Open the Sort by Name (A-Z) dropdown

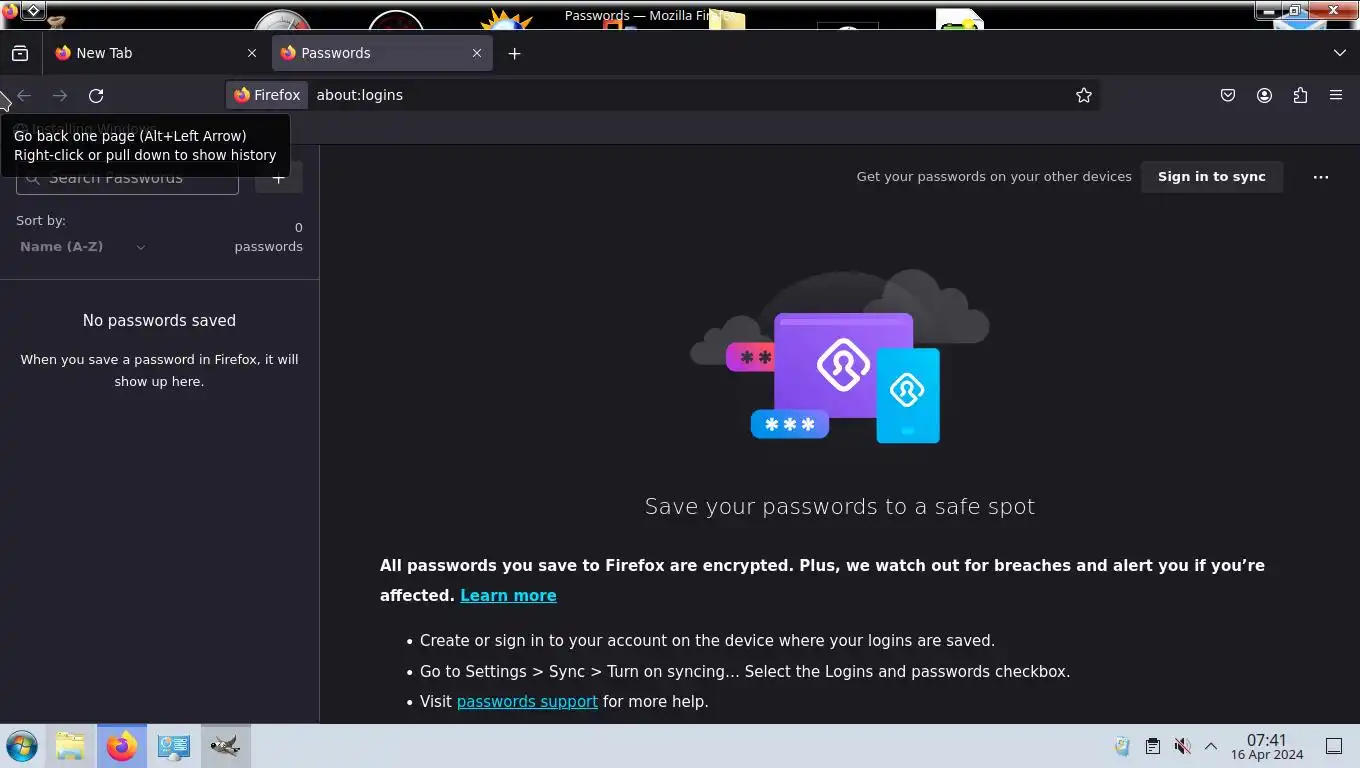pos(82,247)
